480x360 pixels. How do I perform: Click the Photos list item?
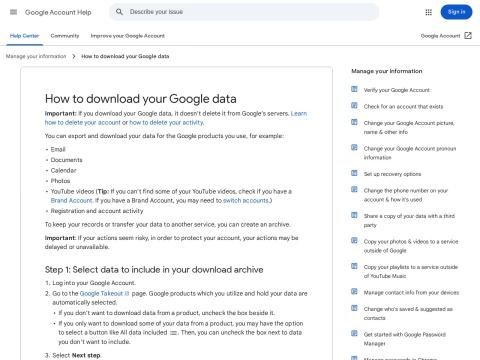pyautogui.click(x=60, y=181)
